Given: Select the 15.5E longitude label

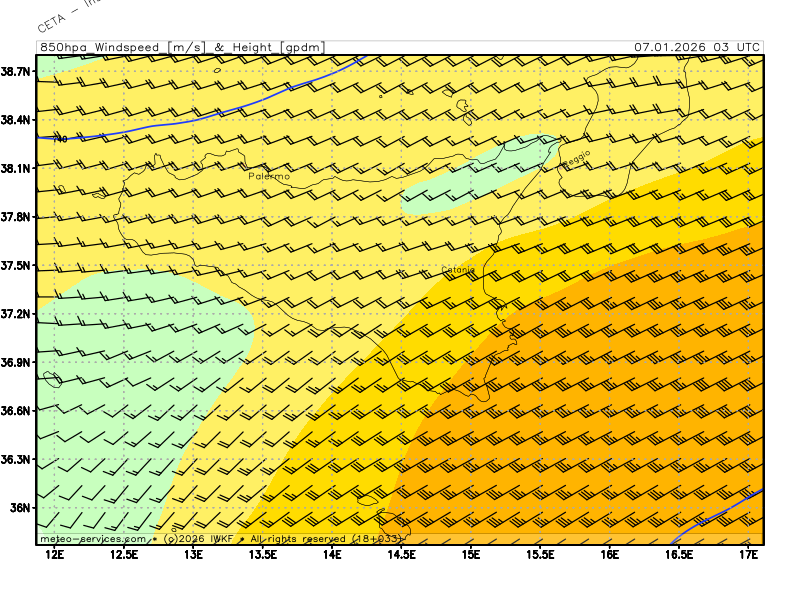Looking at the screenshot, I should 540,553.
